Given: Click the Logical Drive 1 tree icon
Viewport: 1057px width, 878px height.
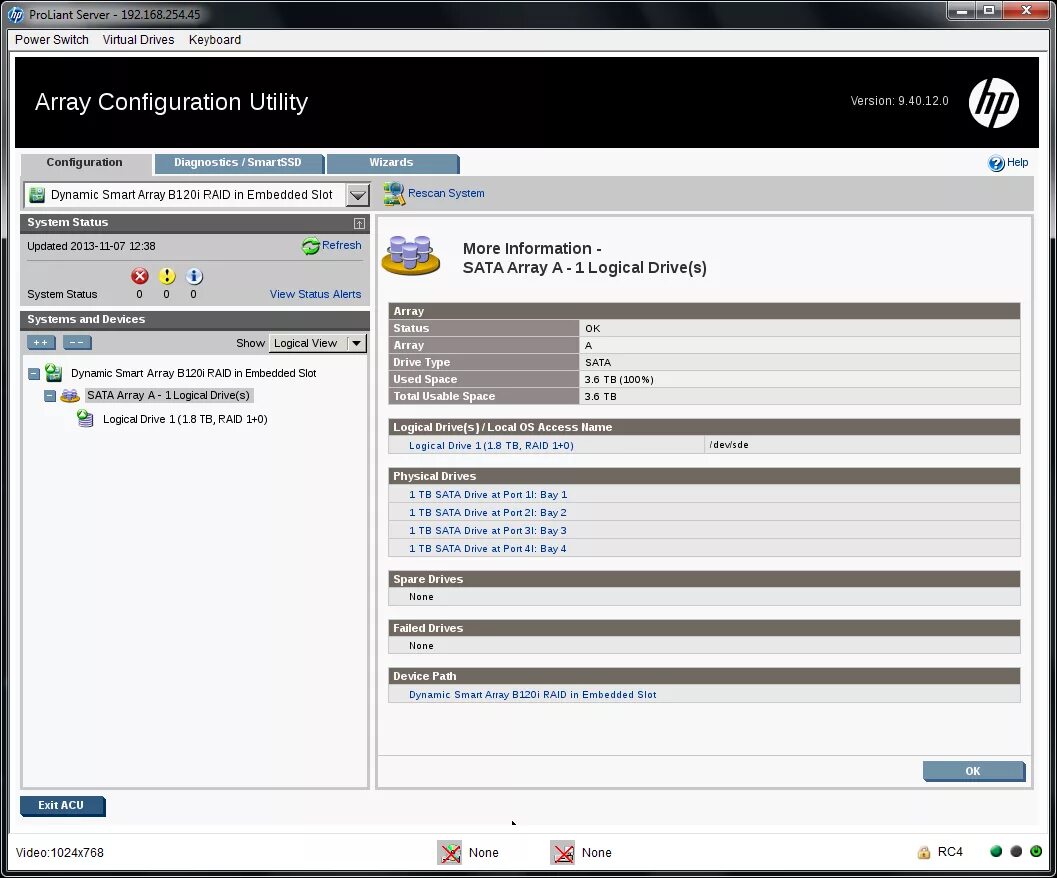Looking at the screenshot, I should 85,419.
